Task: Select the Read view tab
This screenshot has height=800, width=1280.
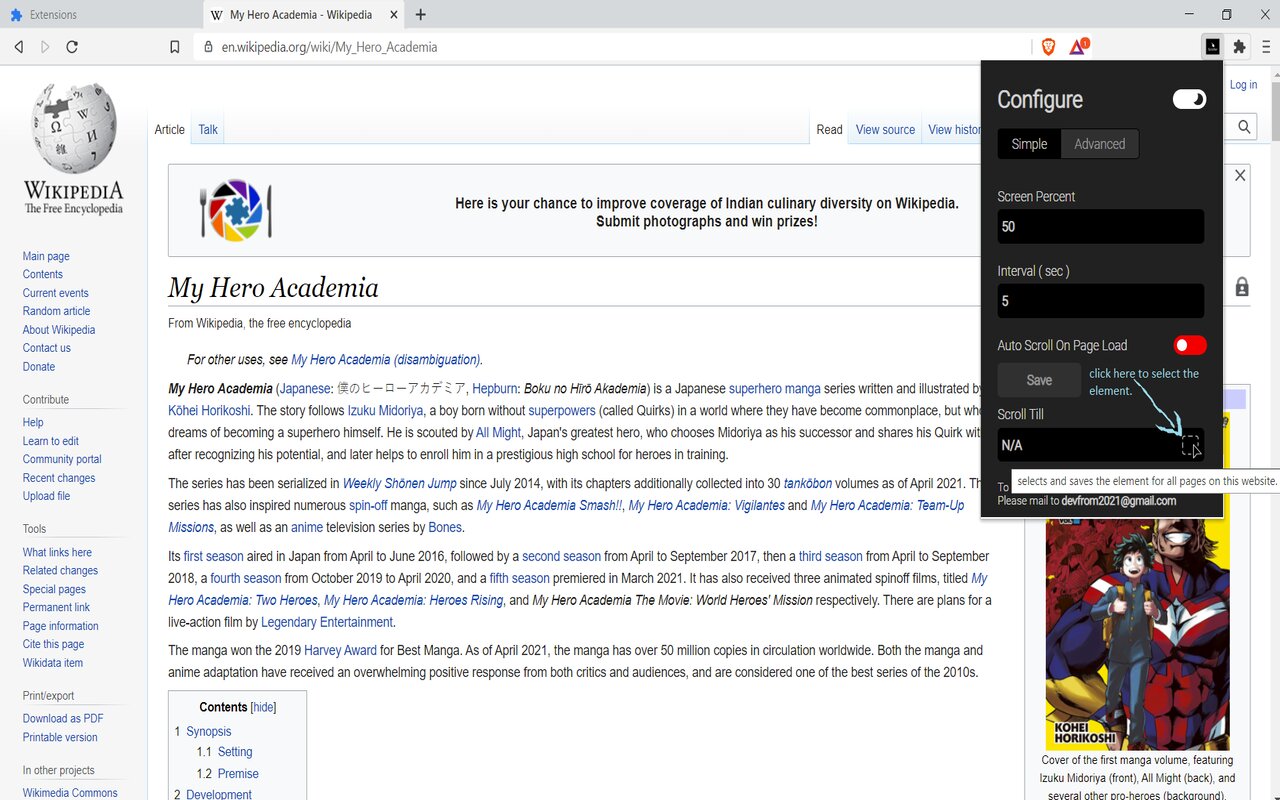Action: coord(829,129)
